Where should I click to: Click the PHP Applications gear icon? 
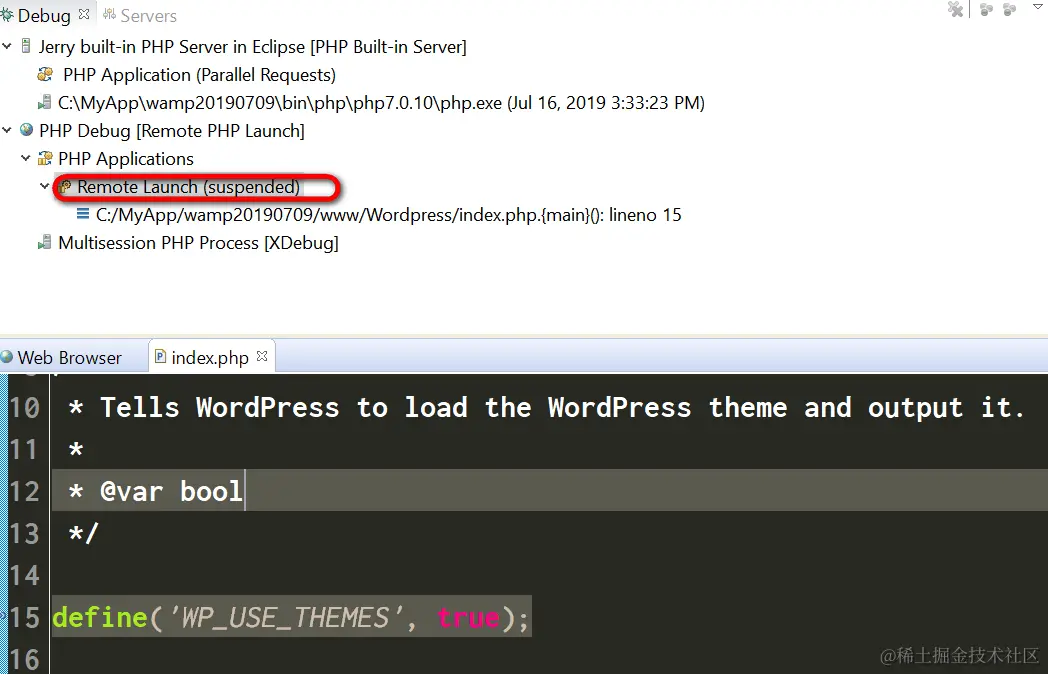point(45,158)
